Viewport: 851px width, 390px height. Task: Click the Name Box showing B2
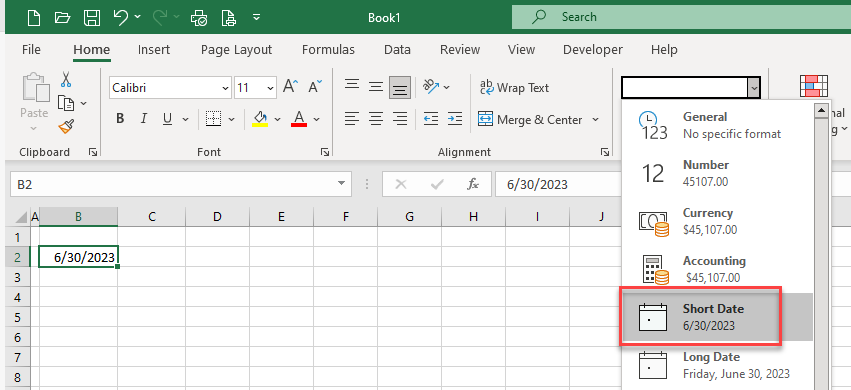click(x=181, y=184)
